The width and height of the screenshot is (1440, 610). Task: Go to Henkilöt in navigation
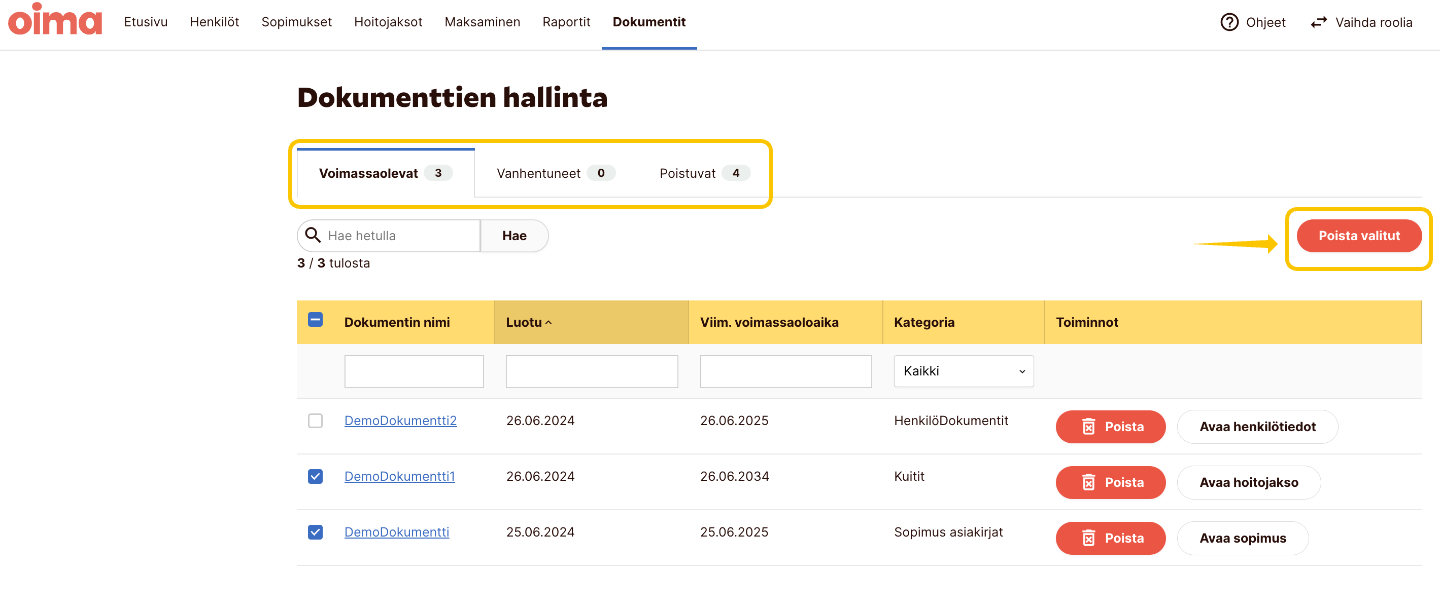pos(215,22)
